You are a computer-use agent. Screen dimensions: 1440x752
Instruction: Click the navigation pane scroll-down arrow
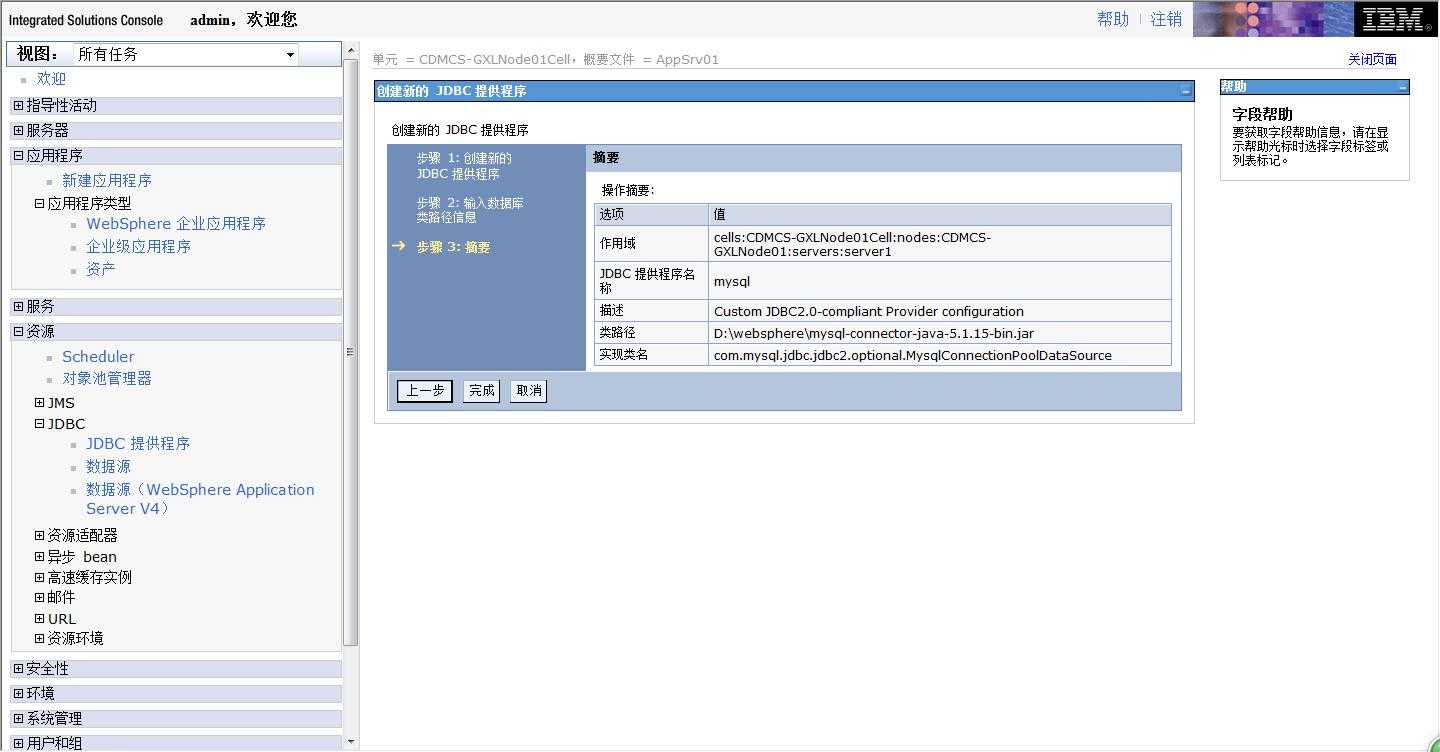350,742
